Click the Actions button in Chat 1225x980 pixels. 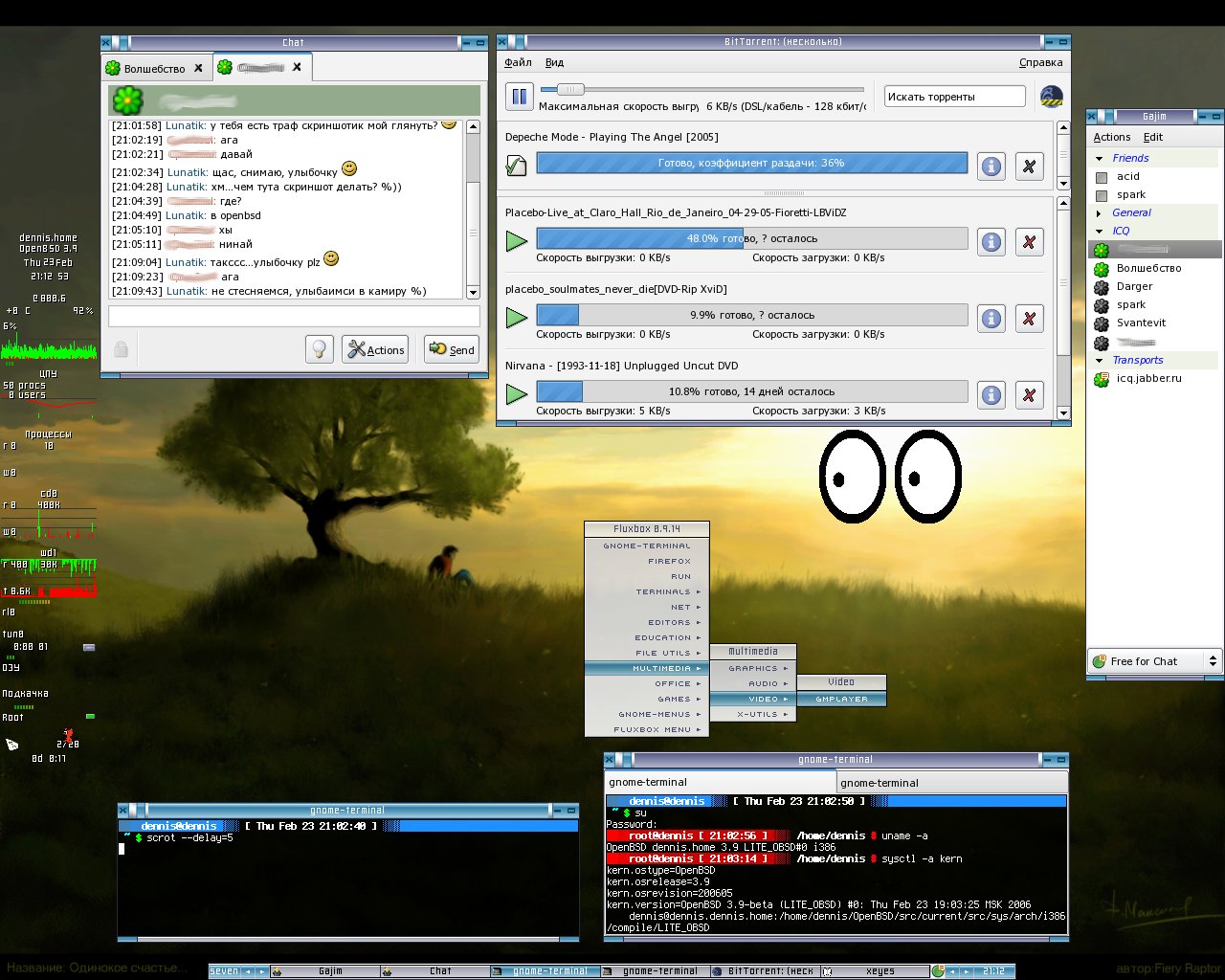(375, 349)
